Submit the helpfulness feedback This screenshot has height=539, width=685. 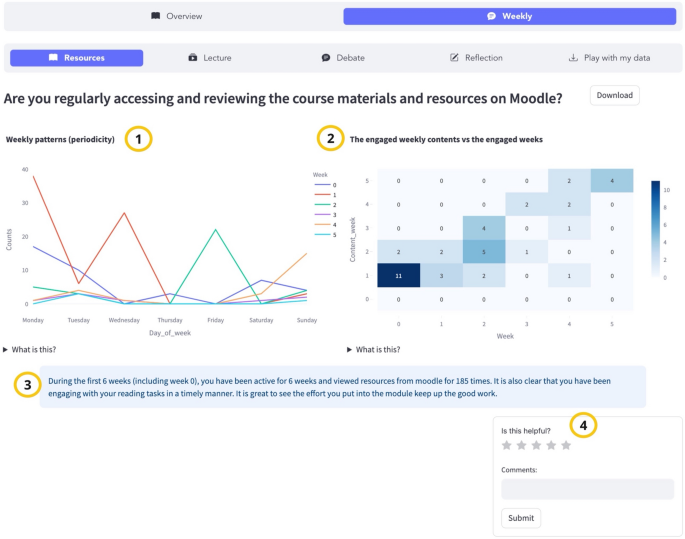pos(521,518)
